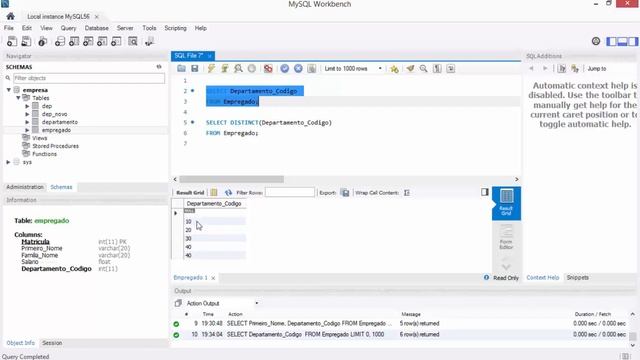Click the Filter Rows input field

(x=290, y=192)
